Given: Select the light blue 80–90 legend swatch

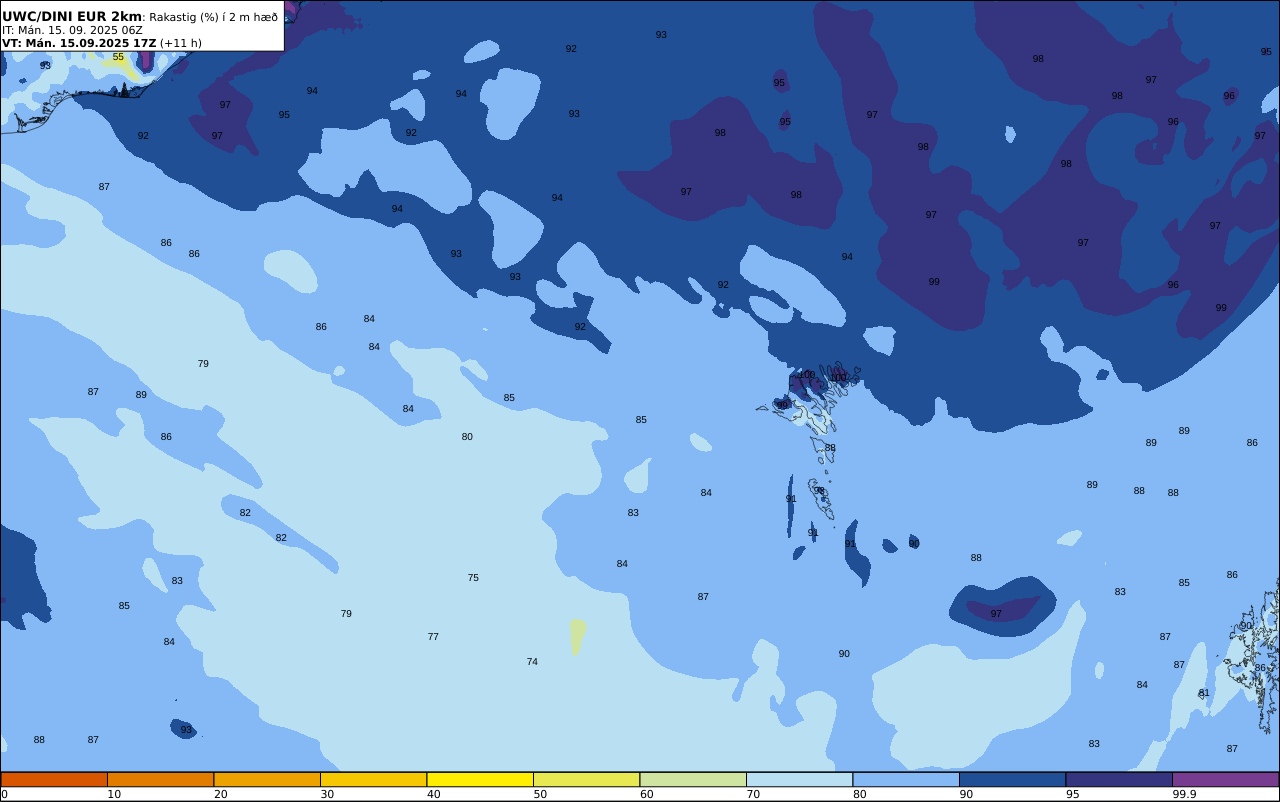Looking at the screenshot, I should coord(906,779).
